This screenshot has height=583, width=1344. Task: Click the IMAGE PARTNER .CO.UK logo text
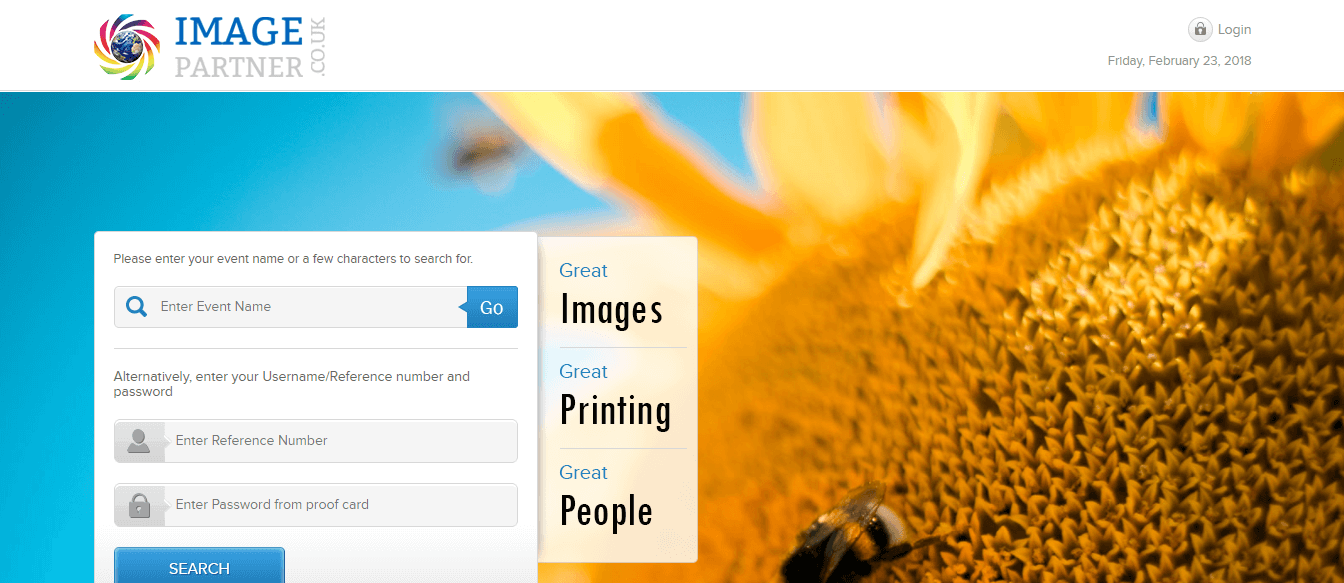[x=250, y=47]
